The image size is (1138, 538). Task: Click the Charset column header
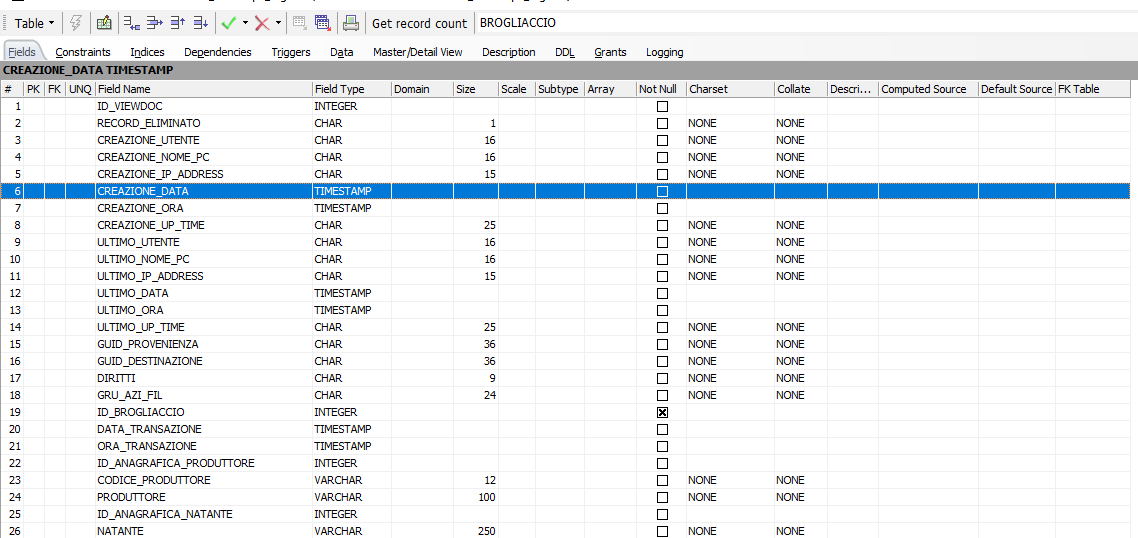tap(730, 89)
